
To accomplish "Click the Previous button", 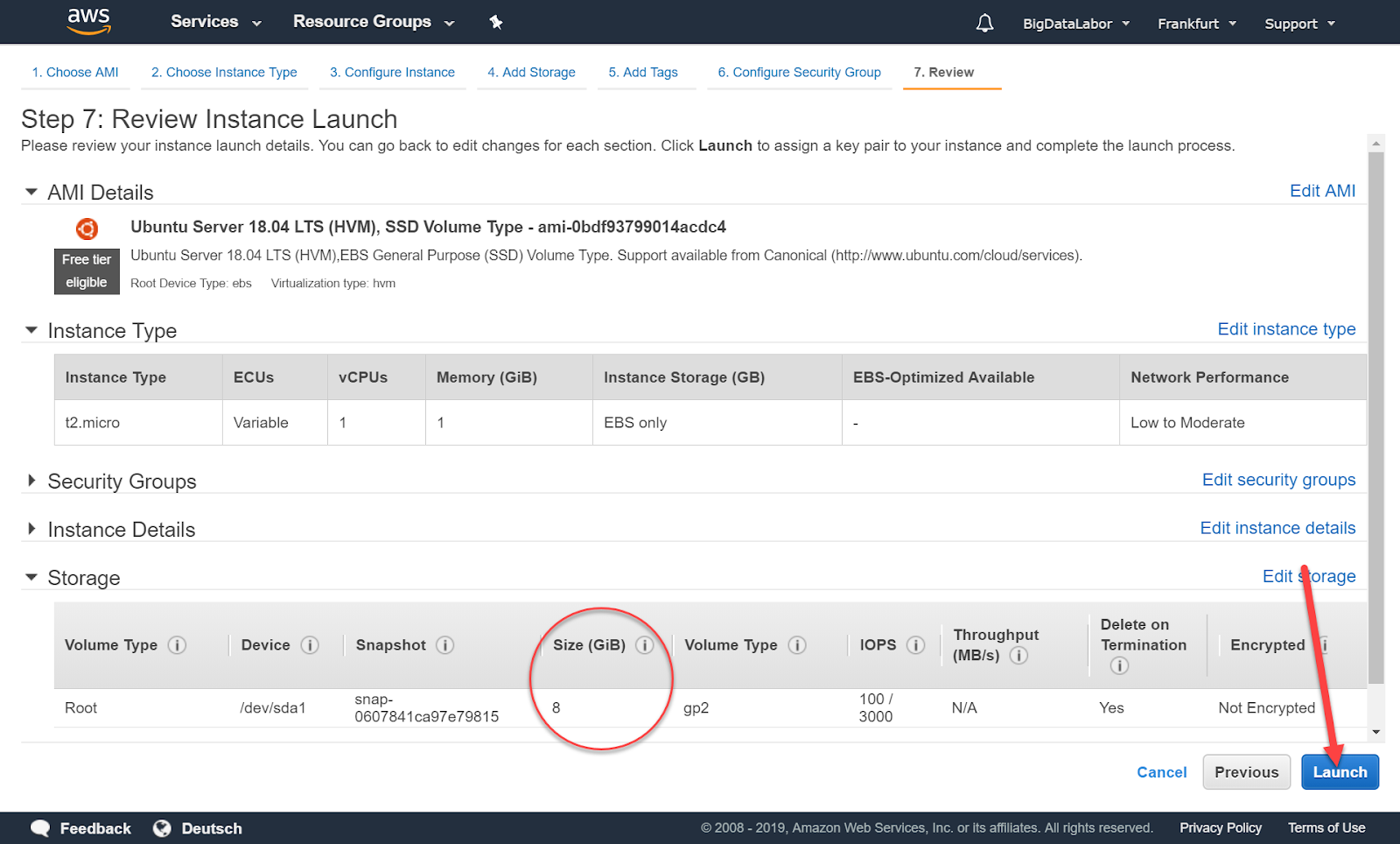I will (x=1246, y=772).
